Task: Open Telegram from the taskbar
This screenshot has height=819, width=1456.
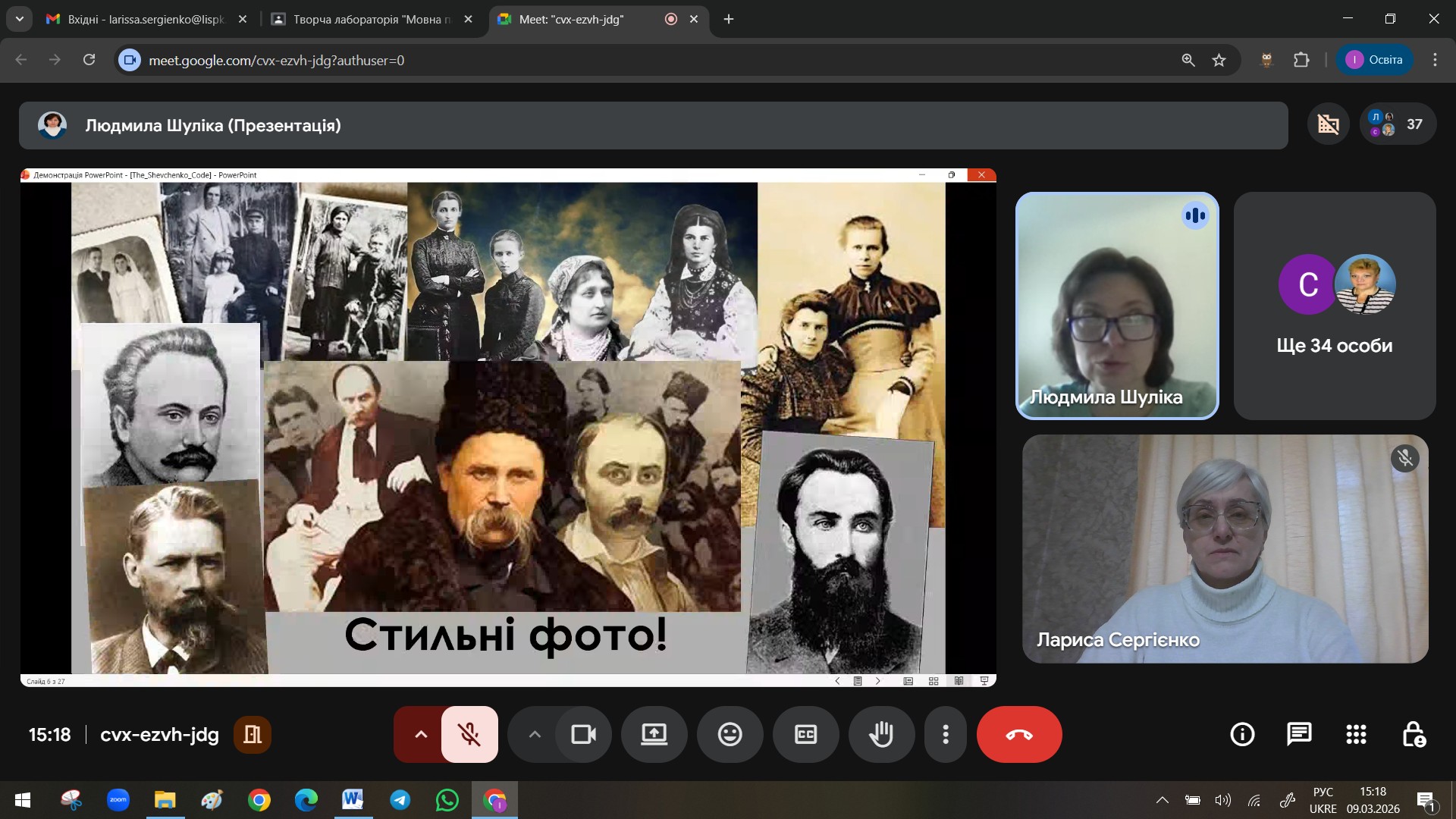Action: coord(400,800)
